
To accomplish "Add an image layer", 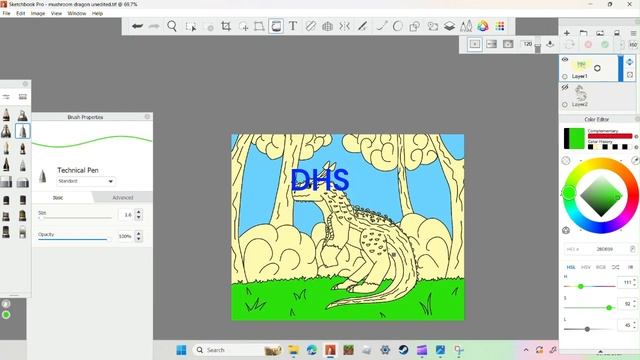I will 600,33.
